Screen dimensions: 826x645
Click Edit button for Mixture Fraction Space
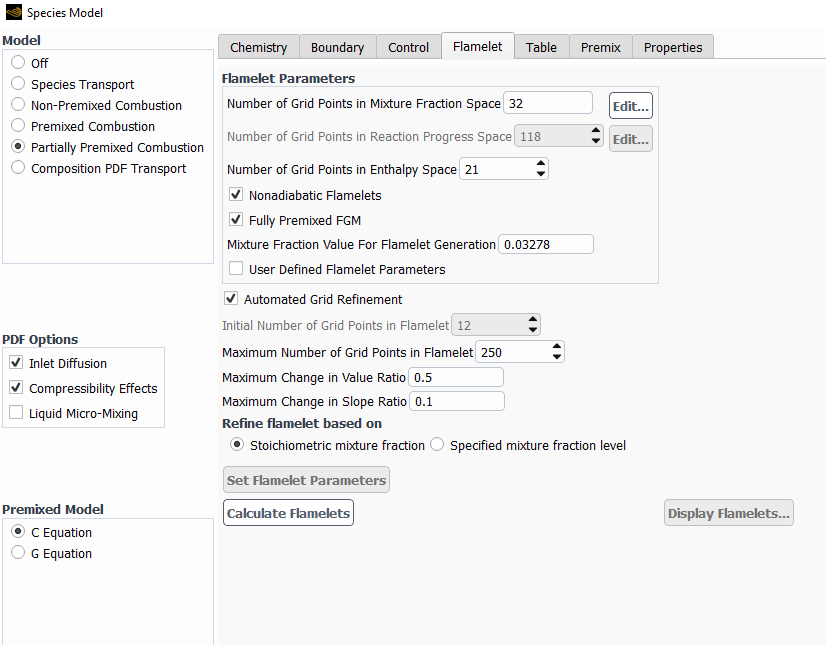click(631, 106)
